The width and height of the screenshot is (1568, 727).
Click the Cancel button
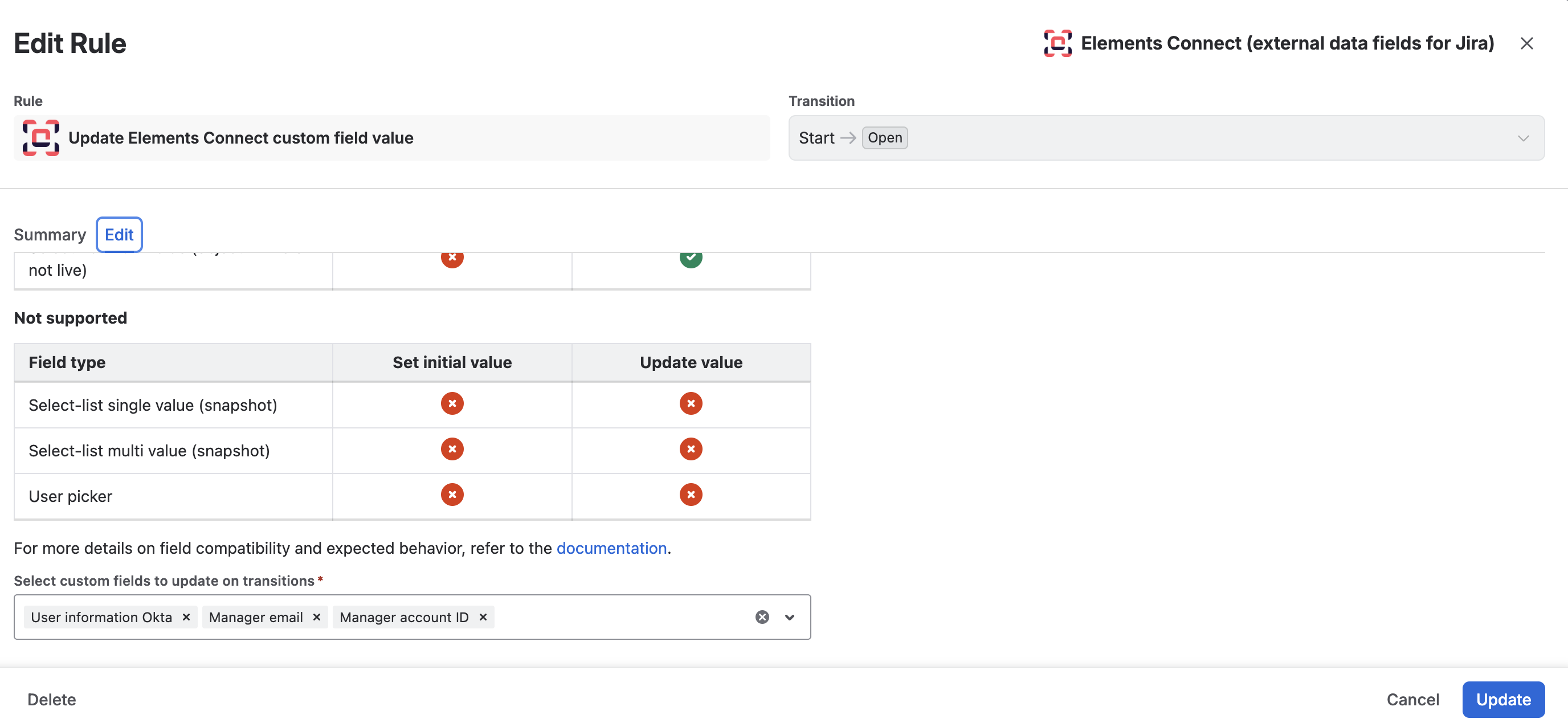click(x=1413, y=699)
